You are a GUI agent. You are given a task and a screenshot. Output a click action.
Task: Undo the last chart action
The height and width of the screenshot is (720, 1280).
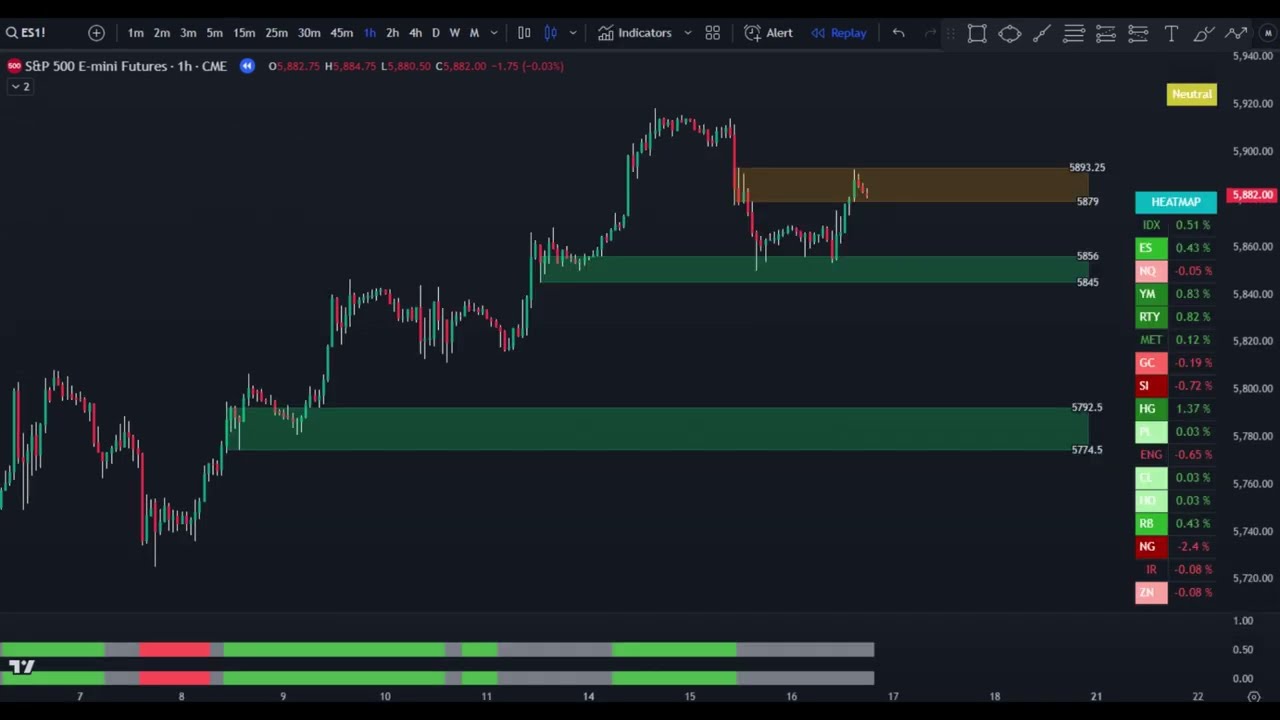(898, 33)
